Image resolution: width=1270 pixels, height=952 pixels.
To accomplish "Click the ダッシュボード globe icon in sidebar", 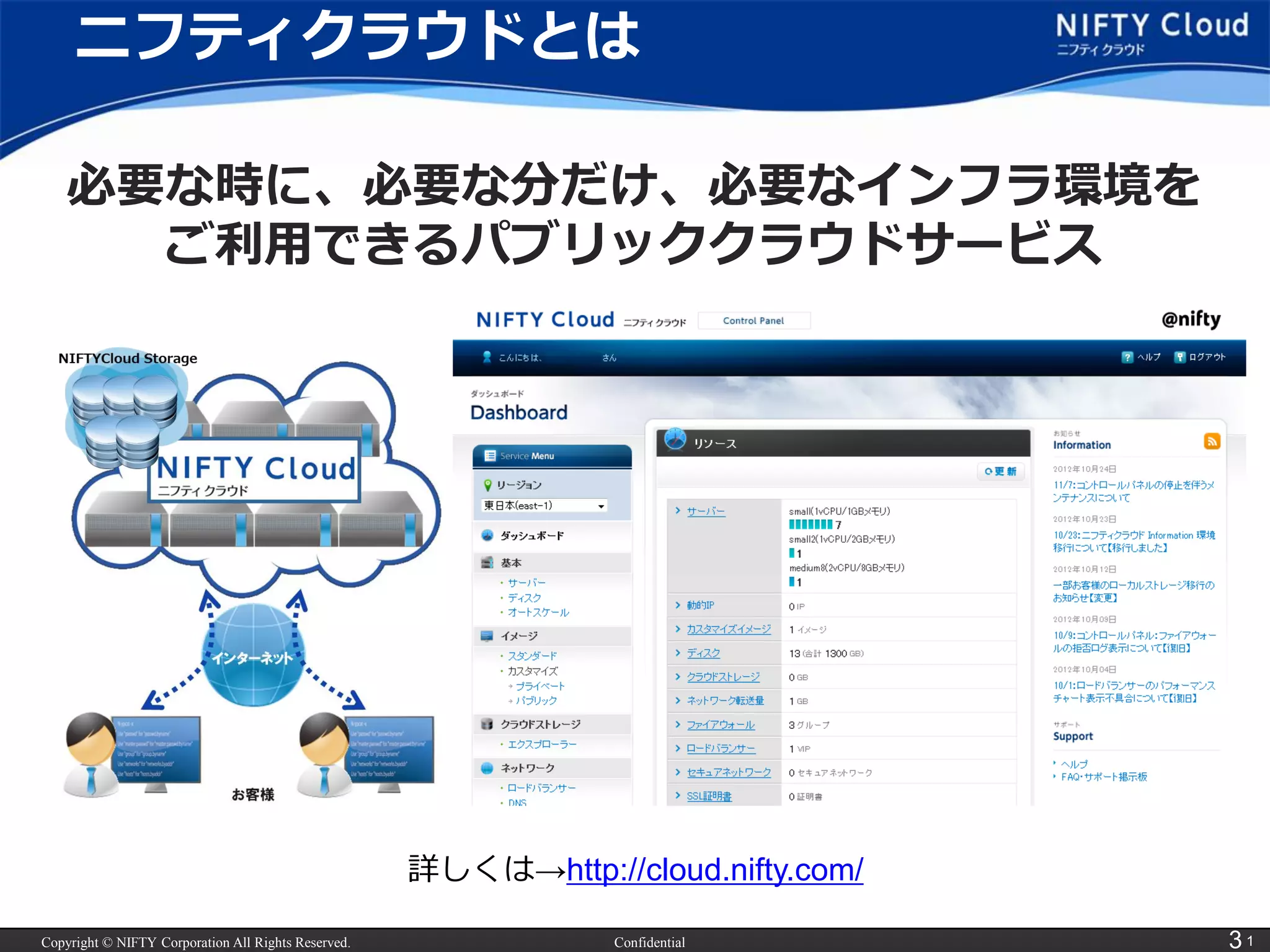I will [x=487, y=535].
